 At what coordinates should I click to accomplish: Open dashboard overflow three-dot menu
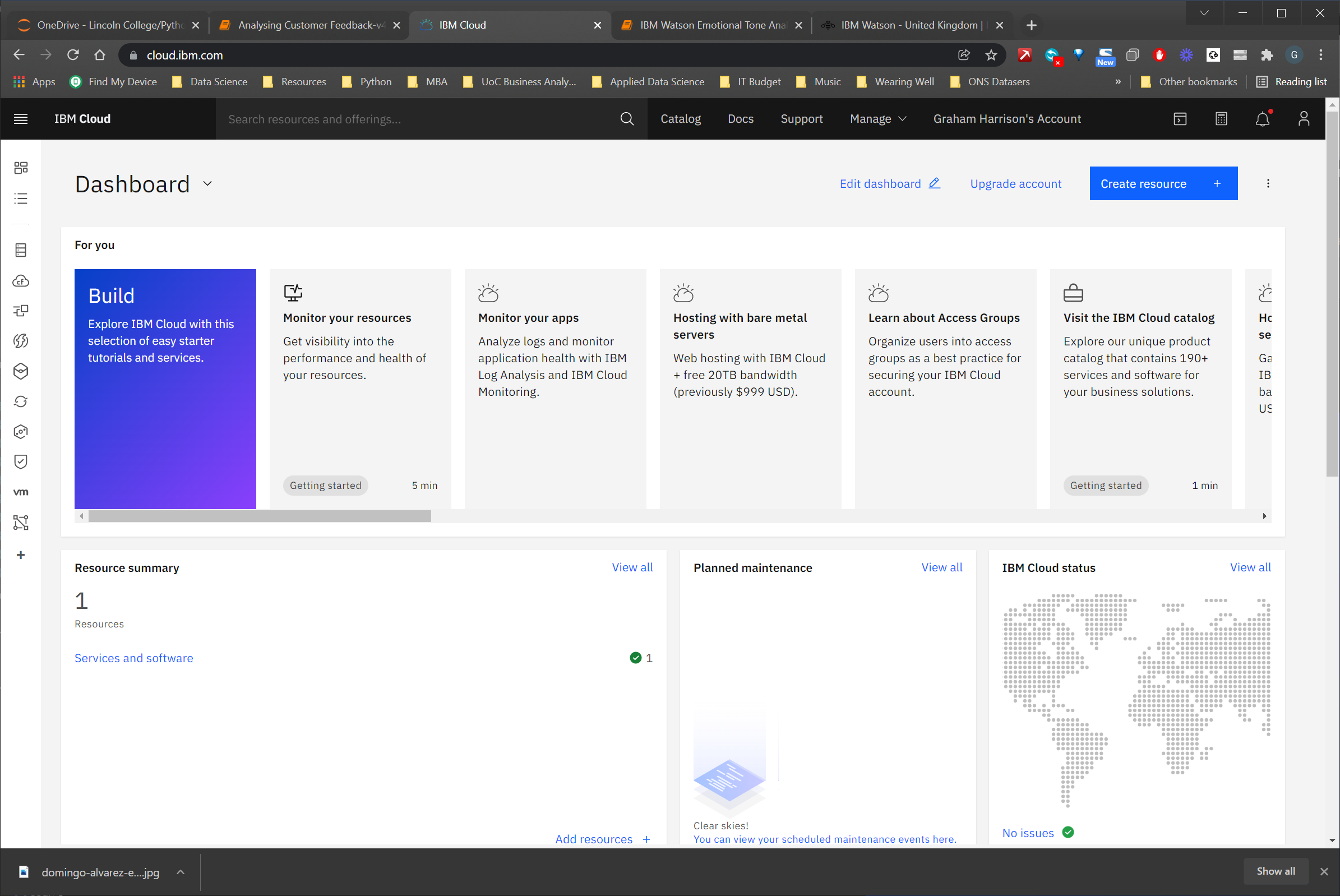coord(1268,183)
